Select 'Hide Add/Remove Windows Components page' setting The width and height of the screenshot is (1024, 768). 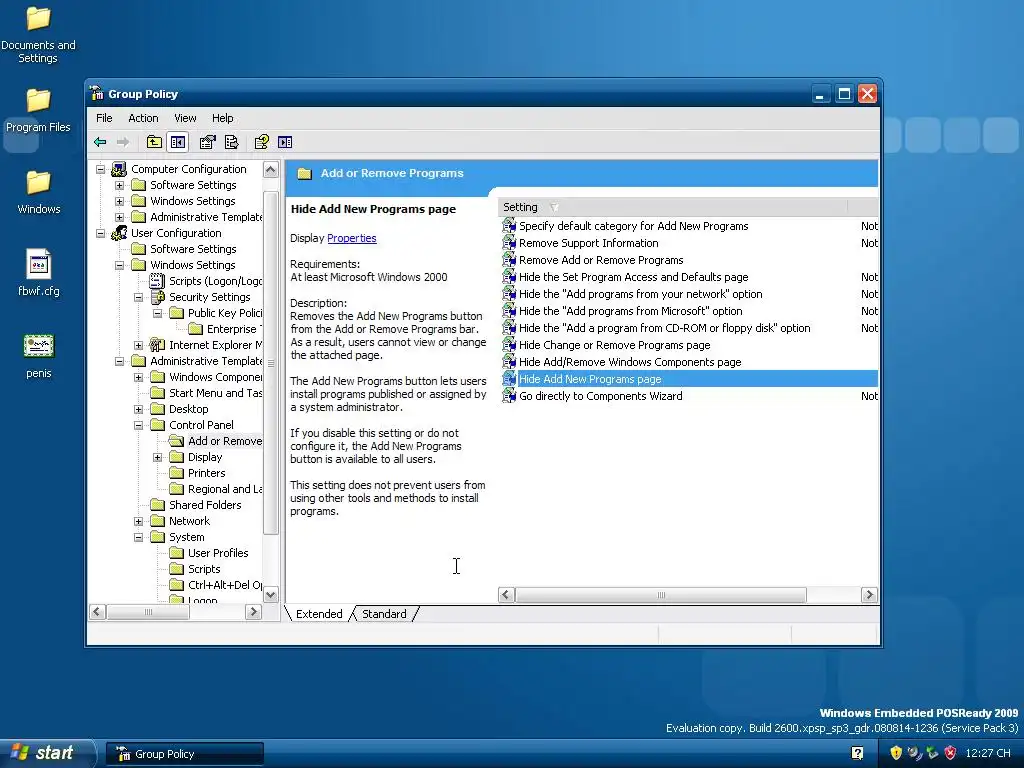click(630, 362)
